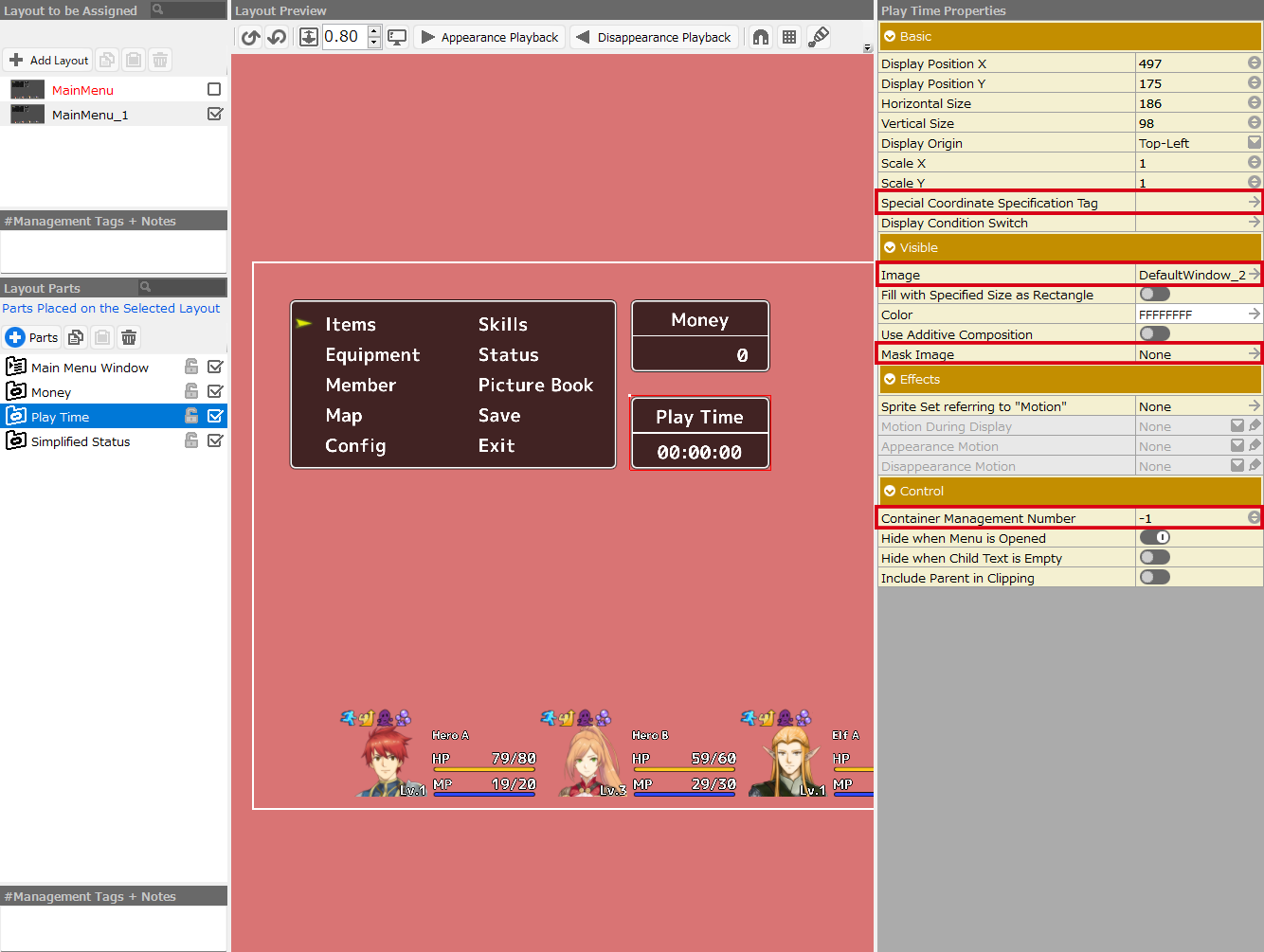Click the monitor preview icon in the toolbar
Screen dimensions: 1264x952
pyautogui.click(x=397, y=37)
